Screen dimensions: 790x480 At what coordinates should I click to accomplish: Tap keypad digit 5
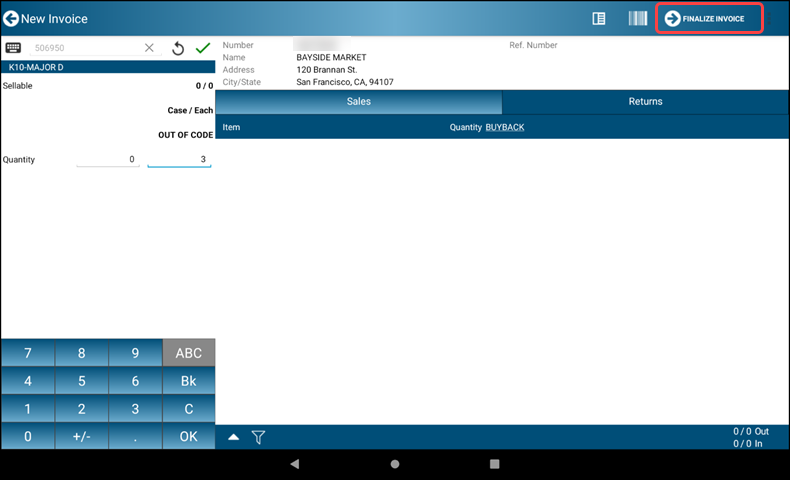[82, 381]
